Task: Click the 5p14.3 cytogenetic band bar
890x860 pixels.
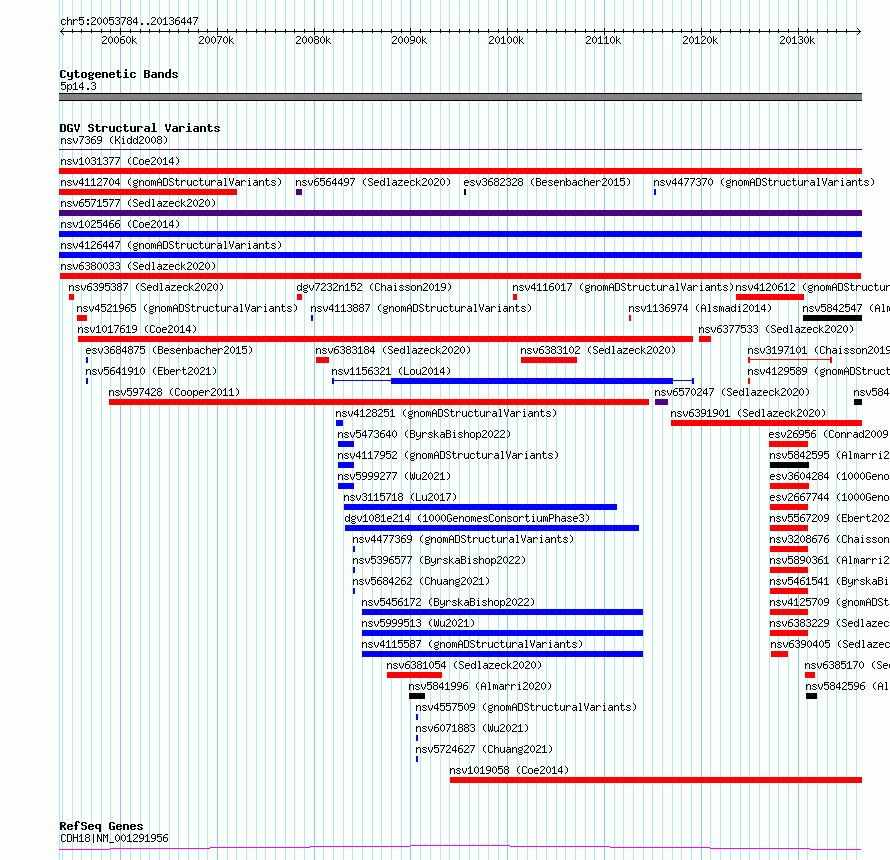Action: tap(460, 97)
